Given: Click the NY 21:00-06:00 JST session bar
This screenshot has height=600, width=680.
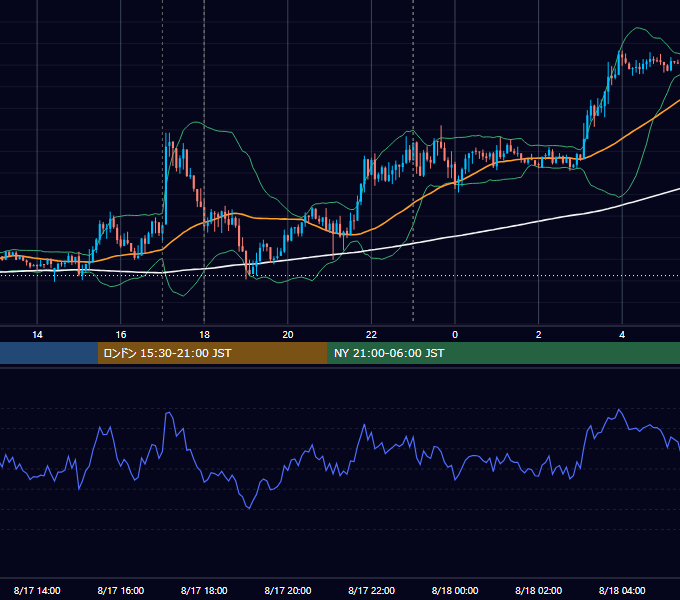Looking at the screenshot, I should tap(503, 353).
